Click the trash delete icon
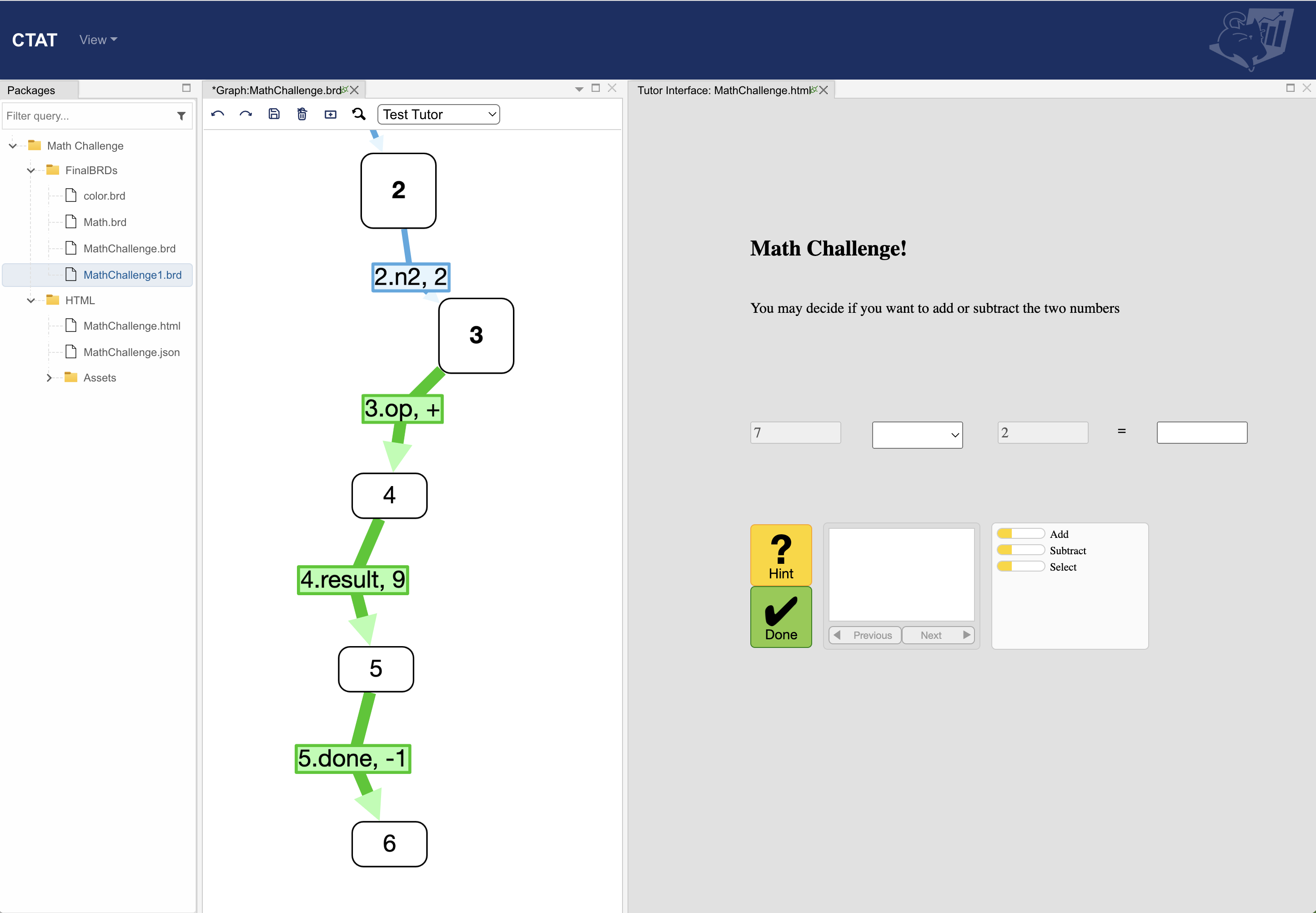This screenshot has width=1316, height=913. pos(302,114)
